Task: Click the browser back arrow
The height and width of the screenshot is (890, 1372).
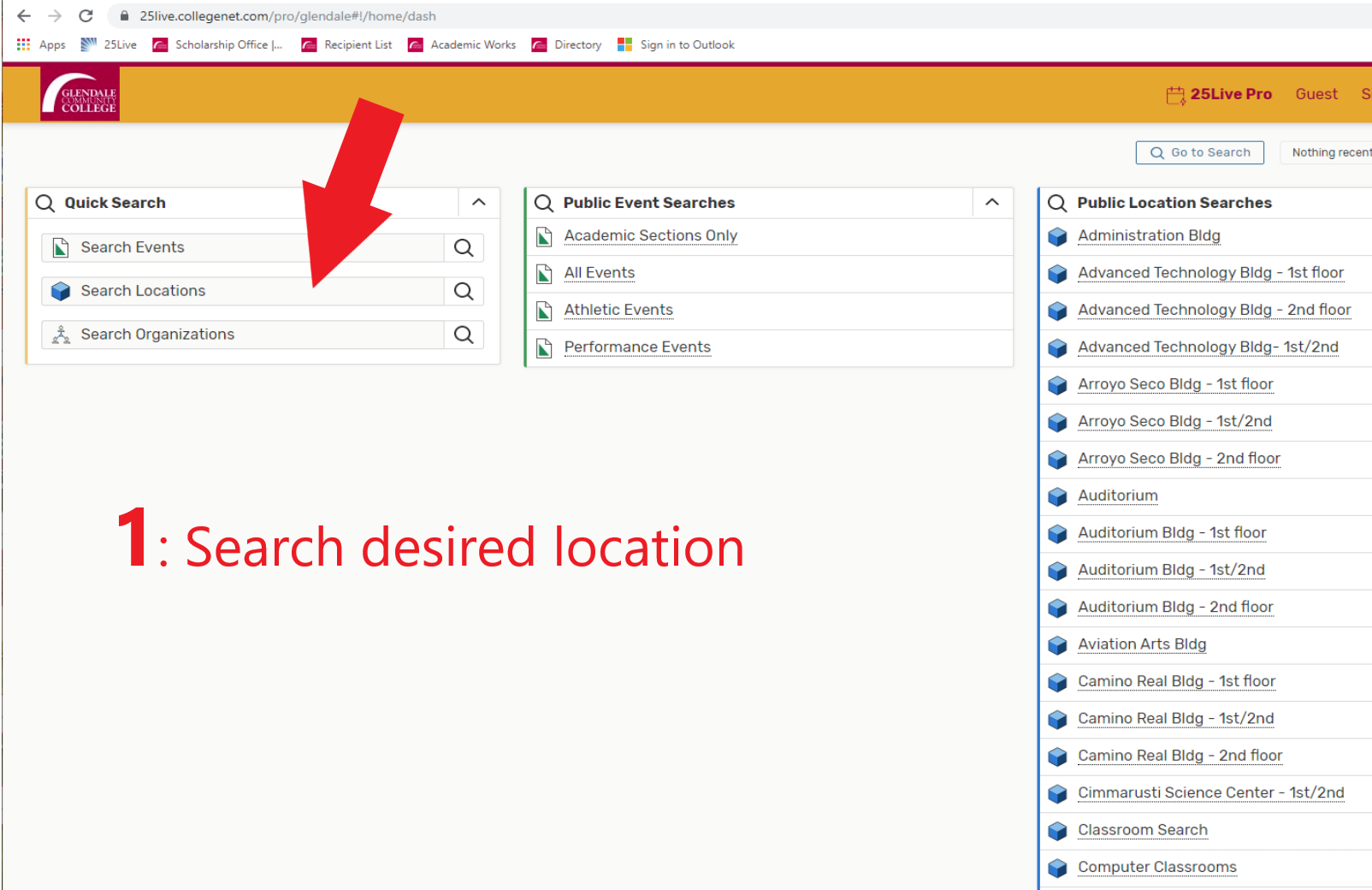Action: click(24, 15)
